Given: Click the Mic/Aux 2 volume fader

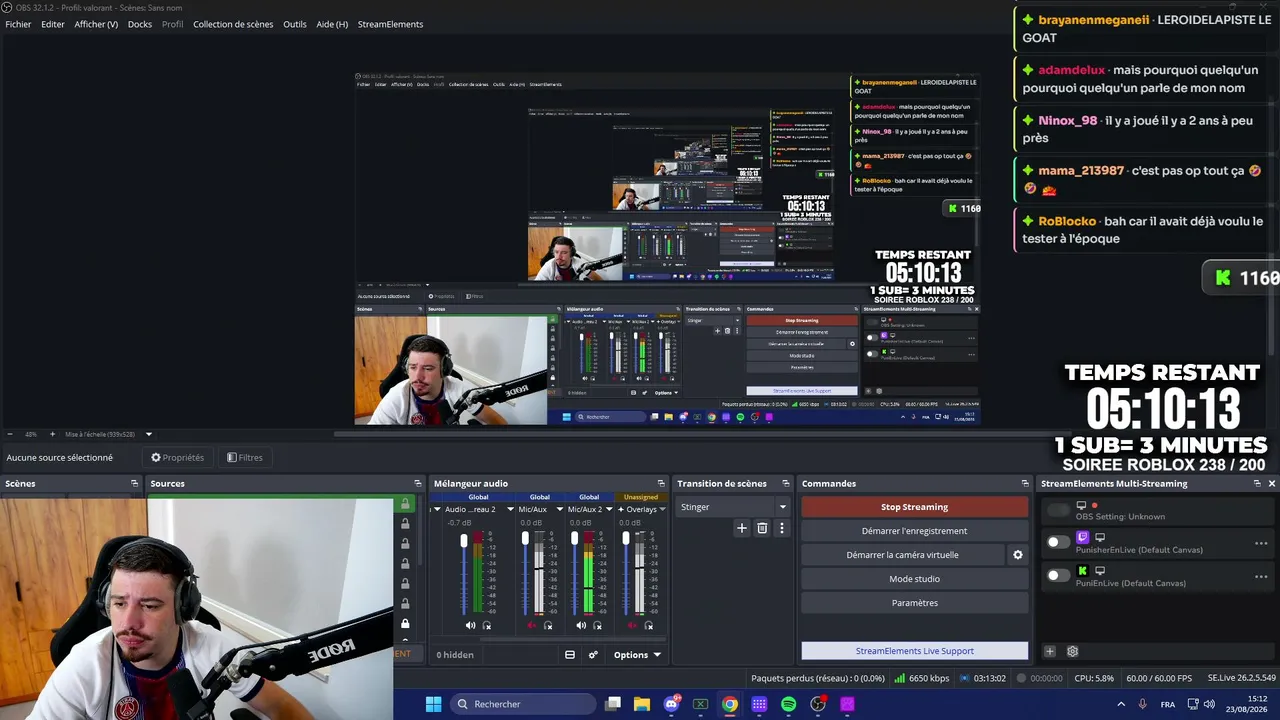Looking at the screenshot, I should (574, 539).
